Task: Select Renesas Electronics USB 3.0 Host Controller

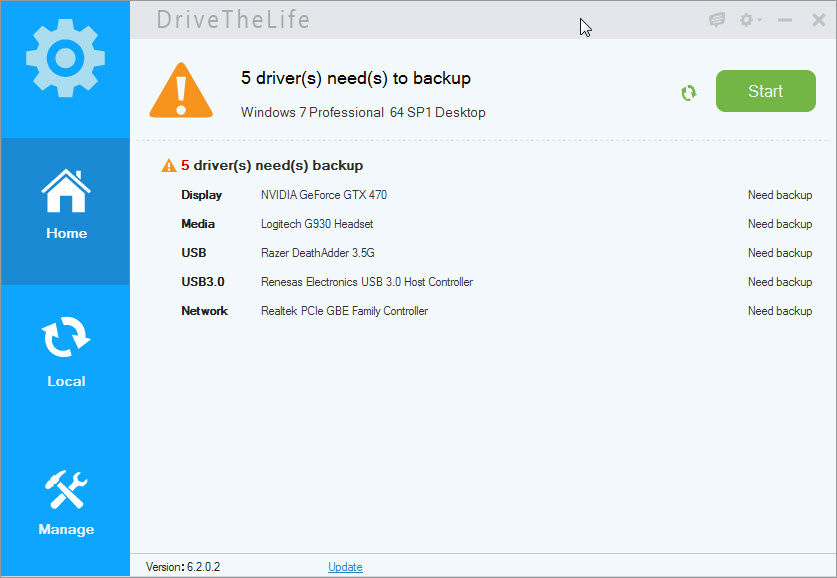Action: point(367,282)
